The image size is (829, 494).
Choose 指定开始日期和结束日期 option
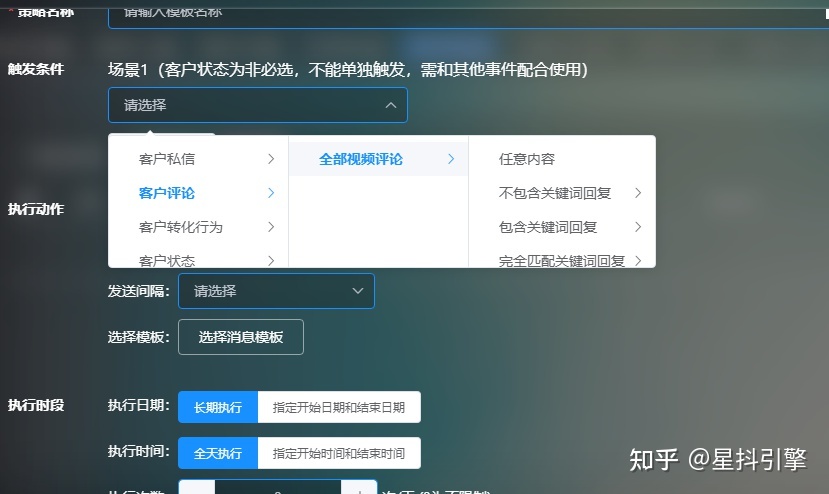tap(339, 407)
